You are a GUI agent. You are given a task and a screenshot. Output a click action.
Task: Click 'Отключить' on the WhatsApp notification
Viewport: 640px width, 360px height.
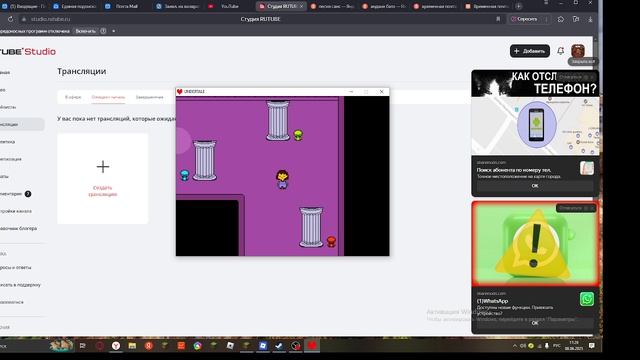(570, 208)
